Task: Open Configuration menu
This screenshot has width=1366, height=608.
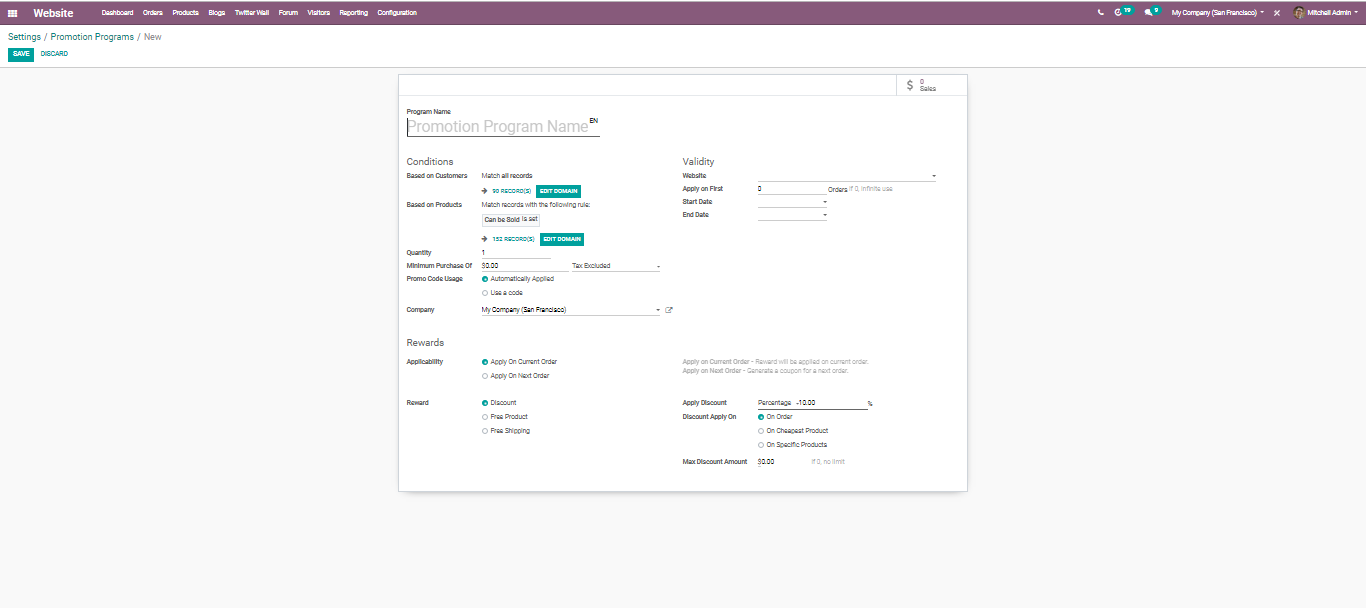Action: coord(397,13)
